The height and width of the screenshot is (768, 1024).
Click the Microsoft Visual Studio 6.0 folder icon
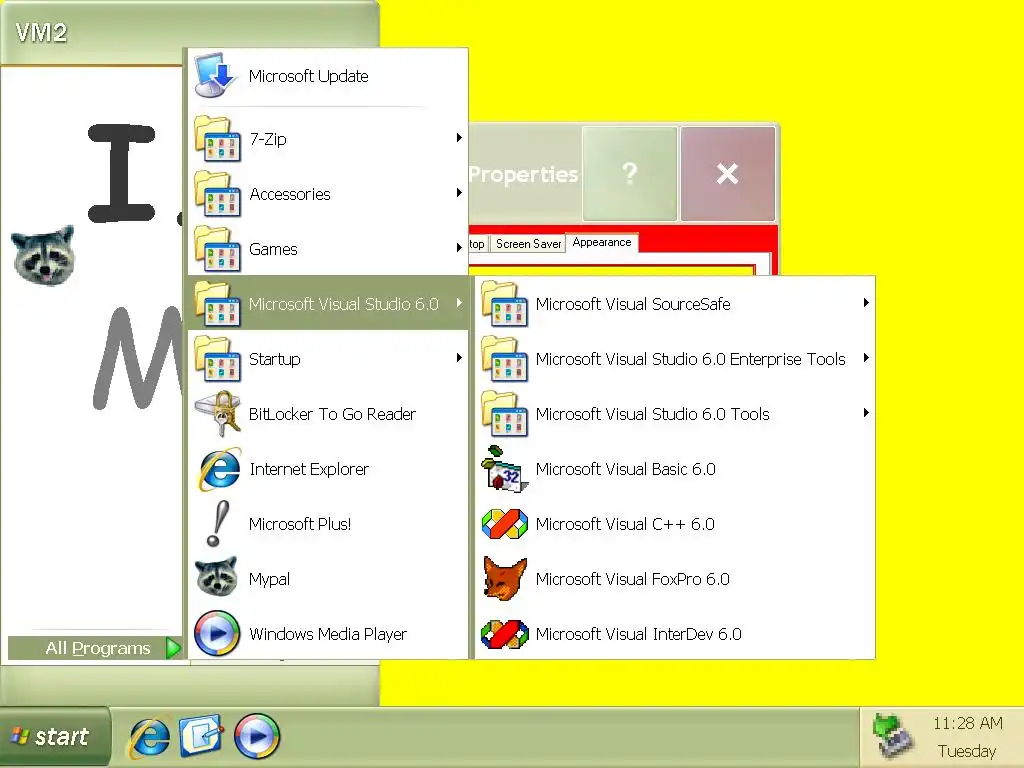[217, 304]
